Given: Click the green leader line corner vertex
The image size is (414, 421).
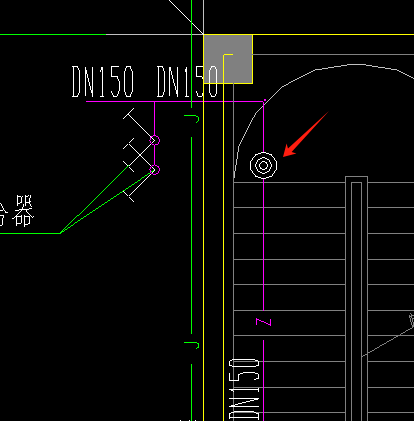Looking at the screenshot, I should tap(60, 233).
